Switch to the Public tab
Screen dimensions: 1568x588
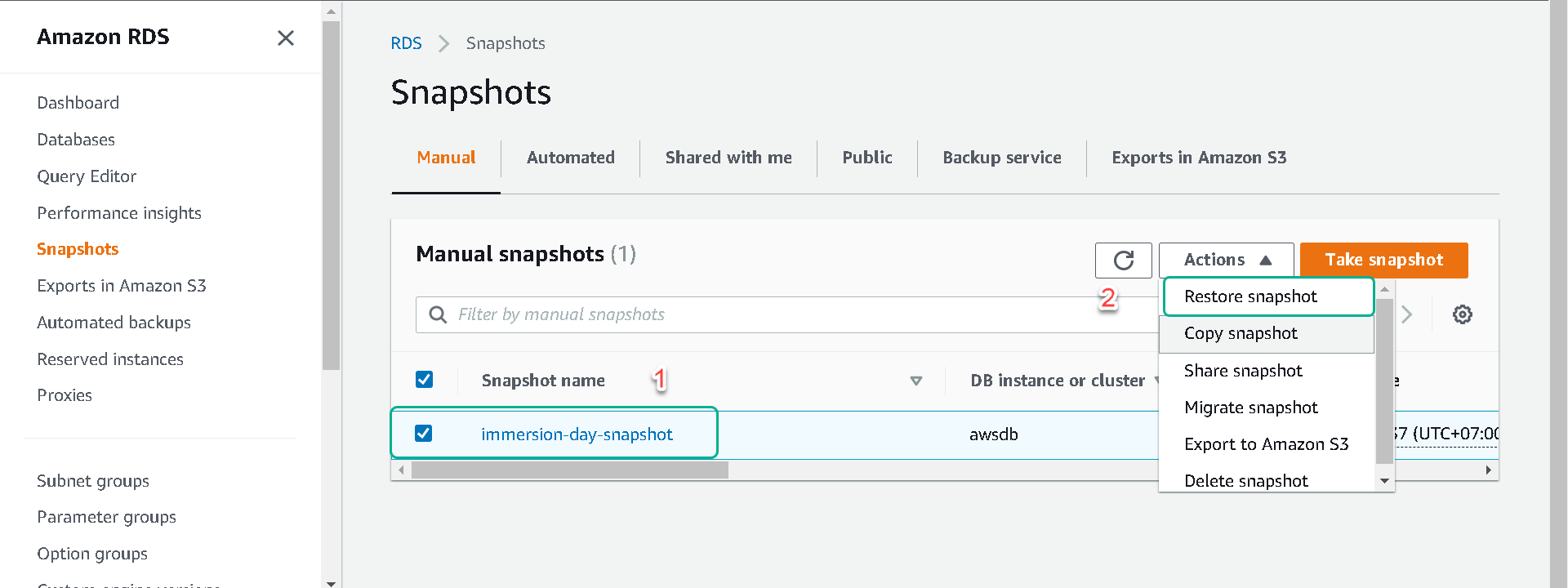[x=866, y=158]
